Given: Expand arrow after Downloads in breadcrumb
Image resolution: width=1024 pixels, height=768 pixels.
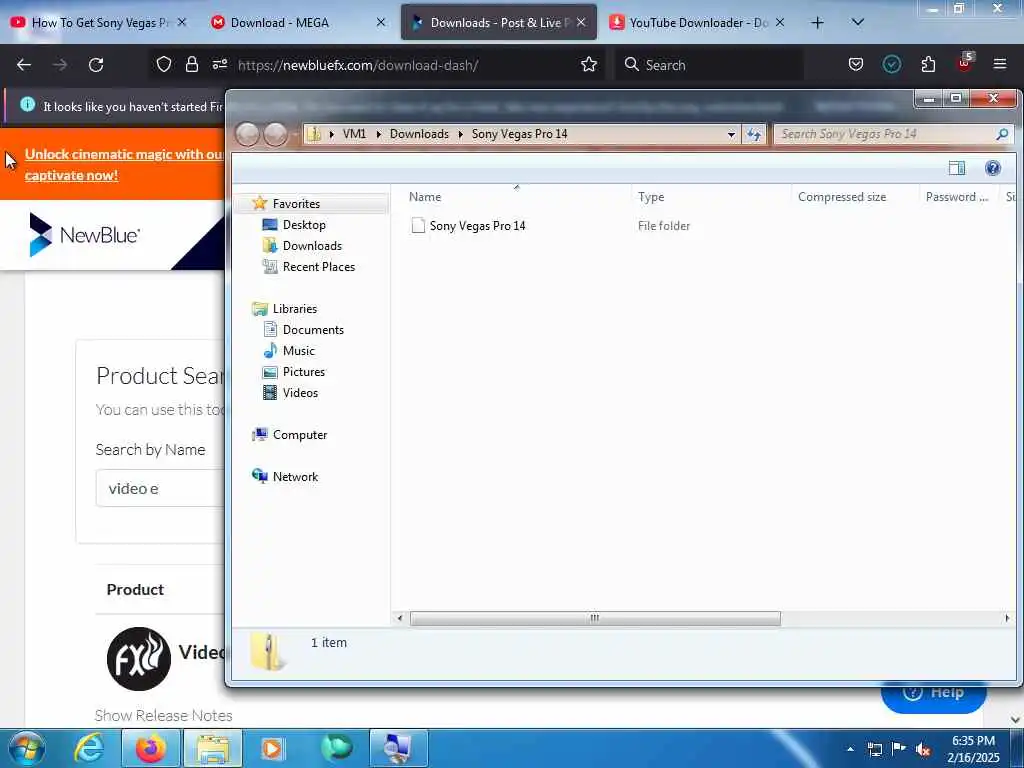Looking at the screenshot, I should (460, 135).
